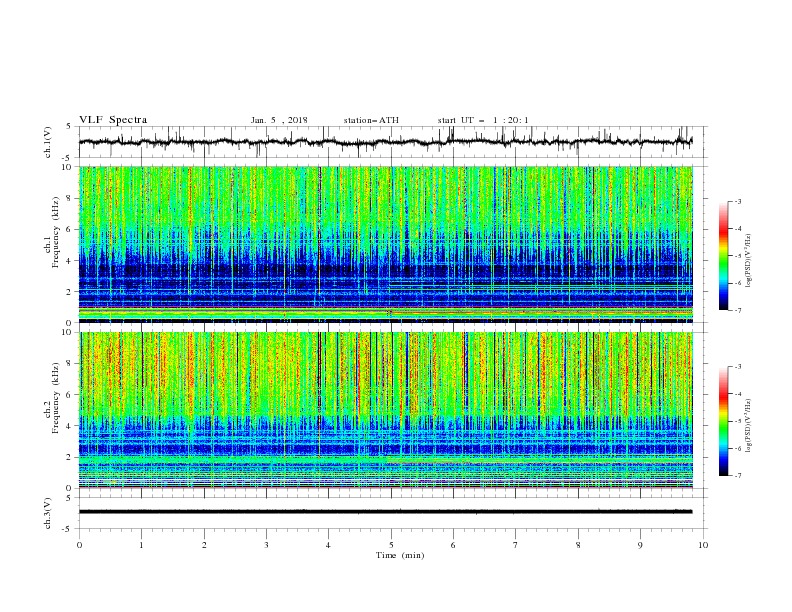
Task: Click the time axis tick label "3"
Action: point(266,545)
